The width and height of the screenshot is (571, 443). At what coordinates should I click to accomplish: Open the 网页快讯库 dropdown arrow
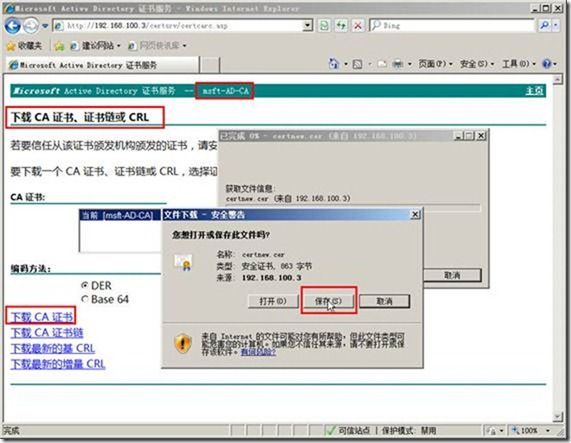(x=185, y=46)
